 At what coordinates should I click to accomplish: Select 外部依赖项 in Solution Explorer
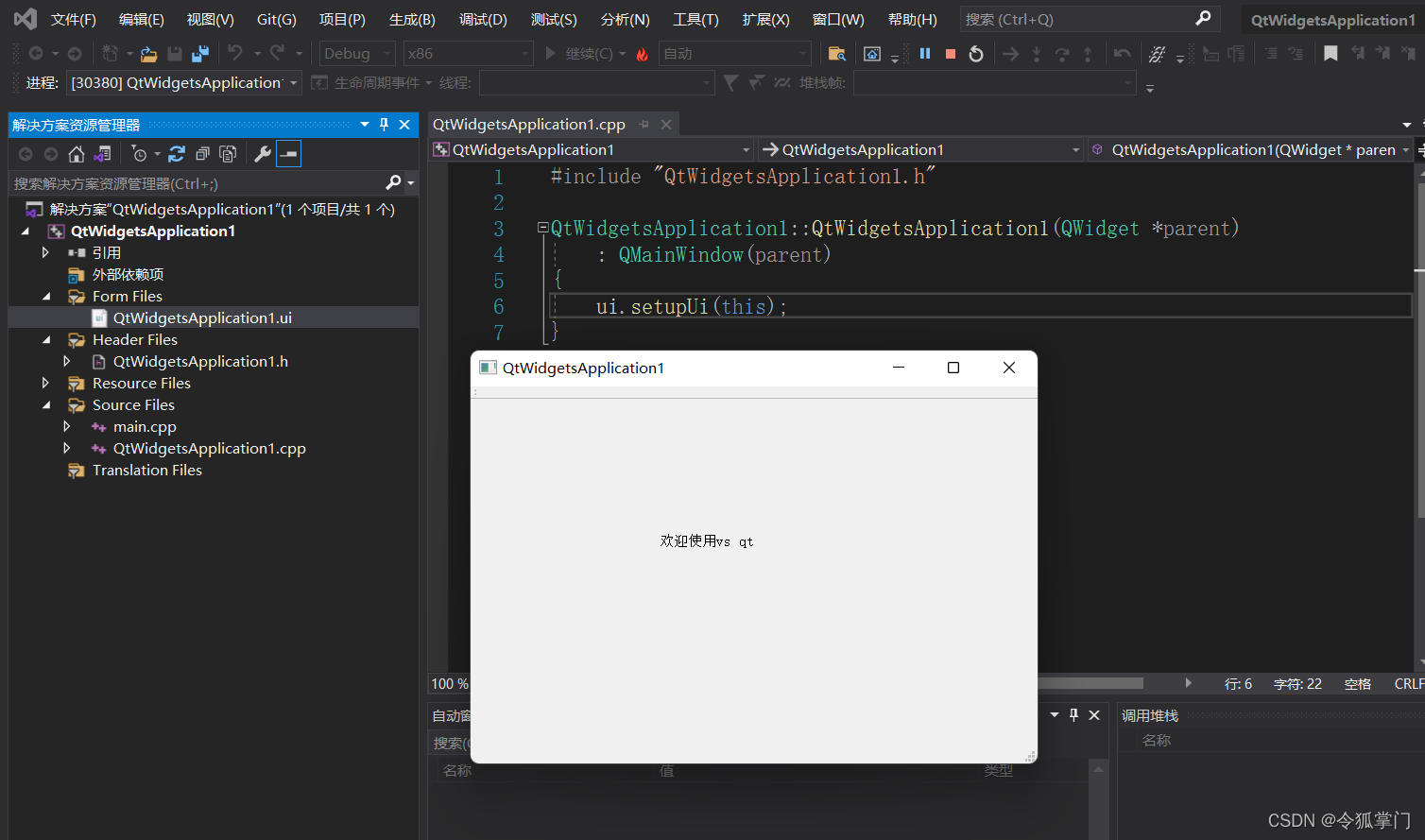pos(128,275)
